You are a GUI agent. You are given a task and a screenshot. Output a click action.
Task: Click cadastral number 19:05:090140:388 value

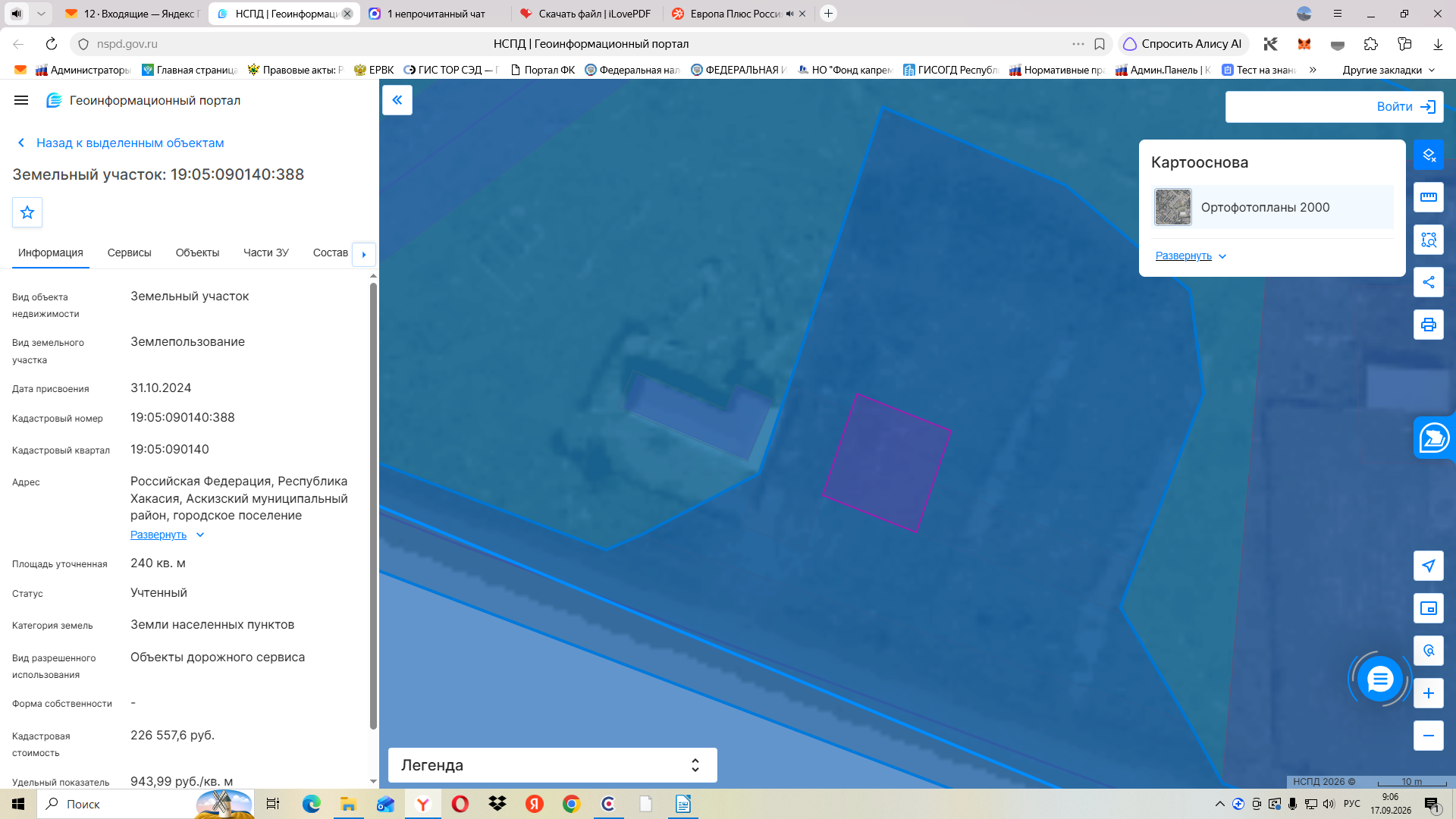(x=183, y=418)
